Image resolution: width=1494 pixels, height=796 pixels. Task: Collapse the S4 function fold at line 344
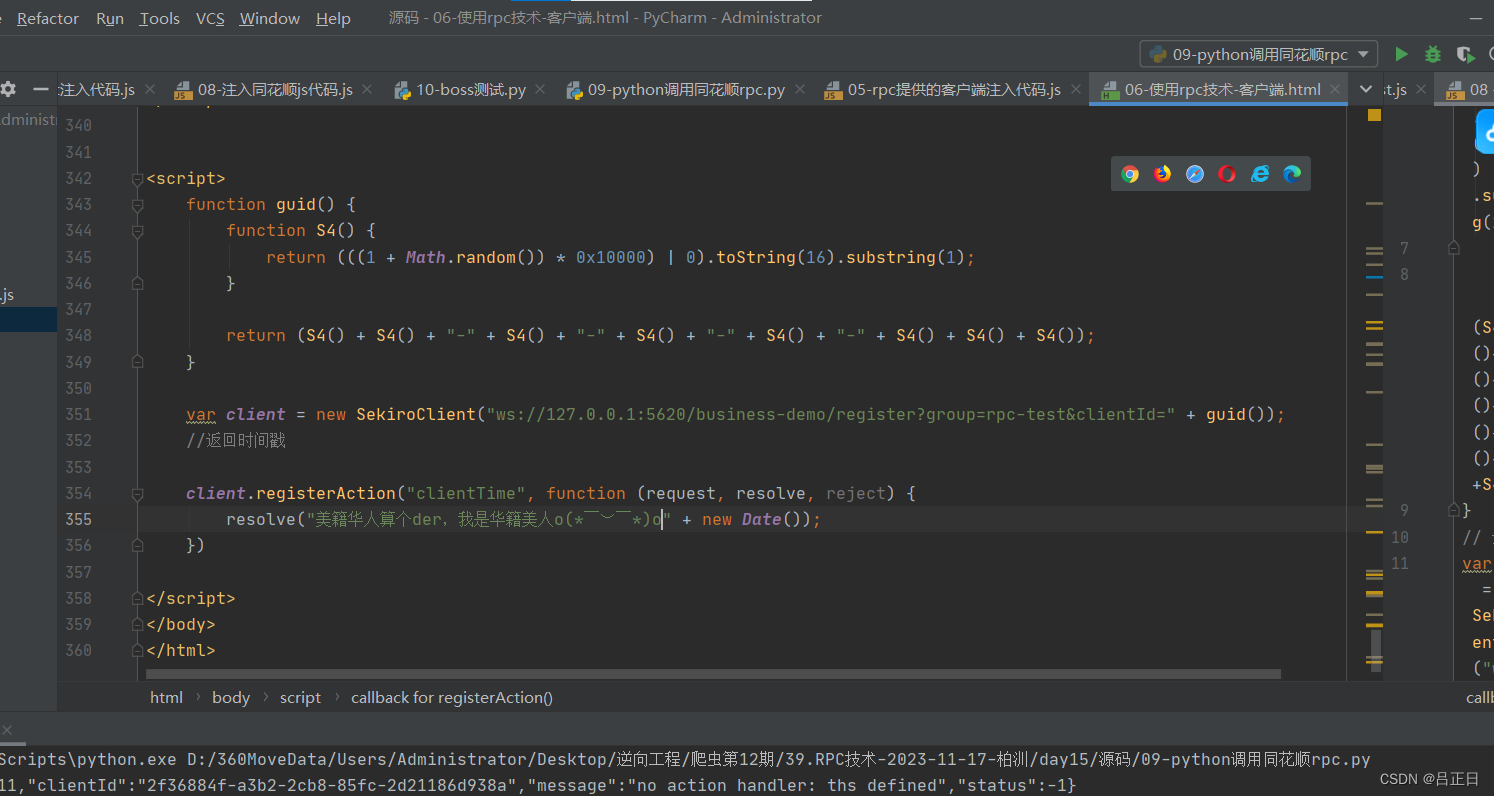tap(137, 231)
